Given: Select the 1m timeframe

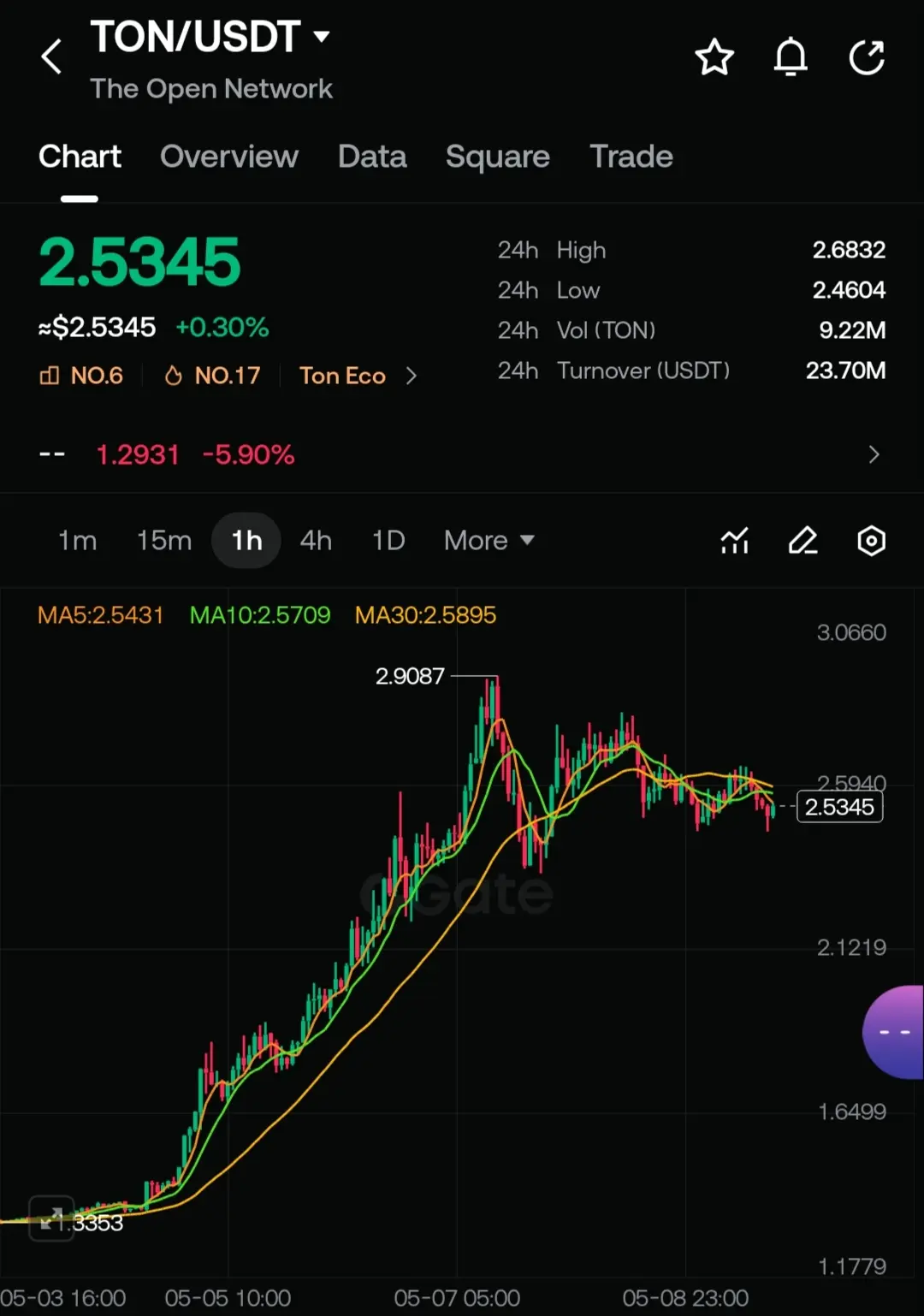Looking at the screenshot, I should [x=77, y=541].
